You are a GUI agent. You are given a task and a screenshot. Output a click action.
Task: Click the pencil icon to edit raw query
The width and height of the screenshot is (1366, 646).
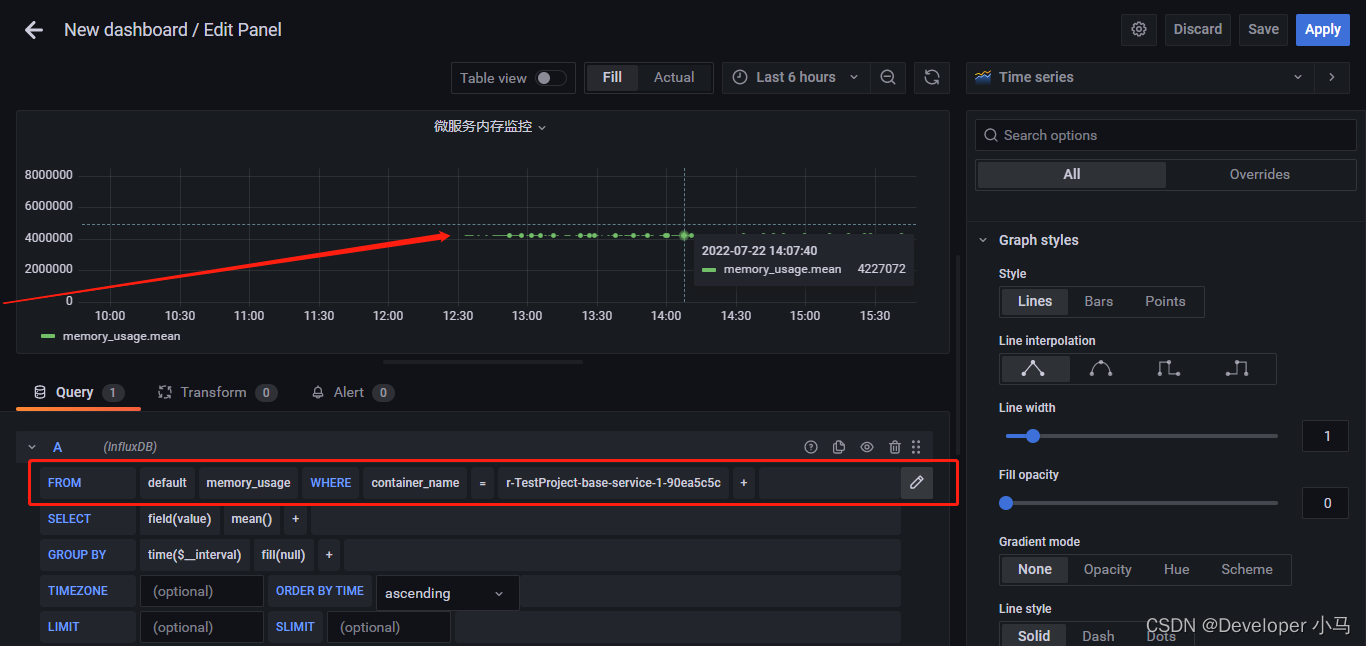tap(916, 483)
